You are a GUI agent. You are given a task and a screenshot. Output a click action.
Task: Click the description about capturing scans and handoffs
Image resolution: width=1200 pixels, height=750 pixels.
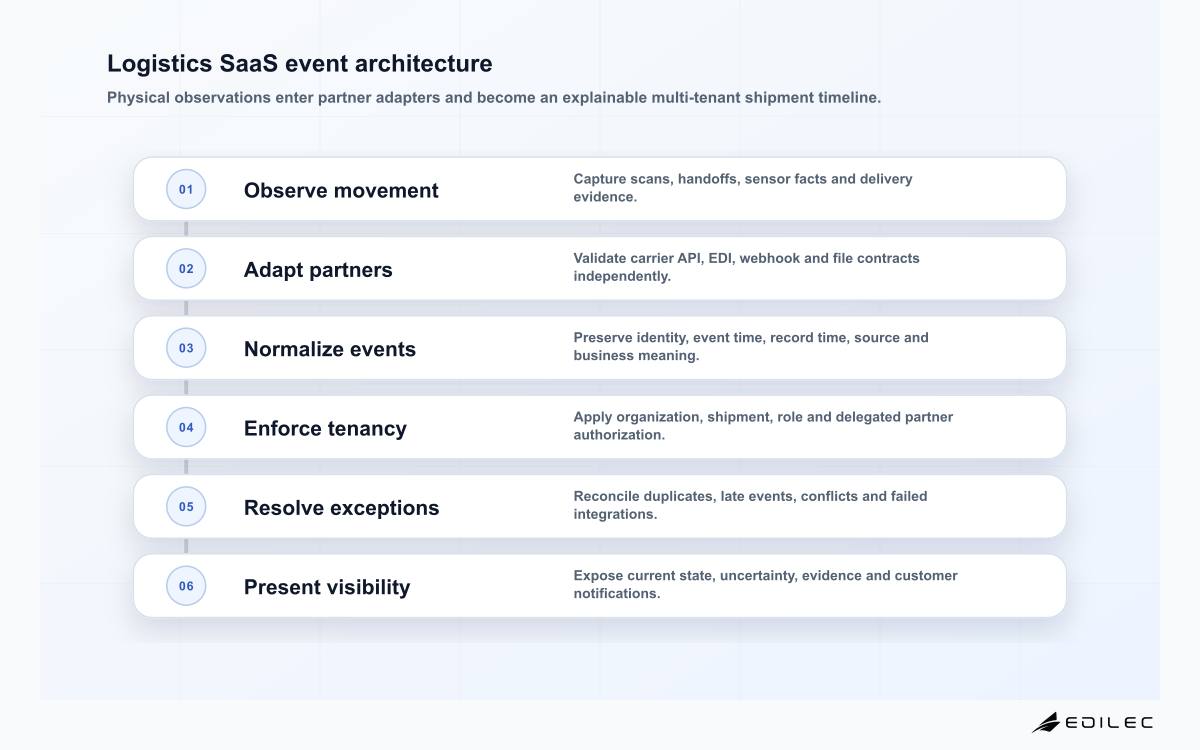pos(743,188)
